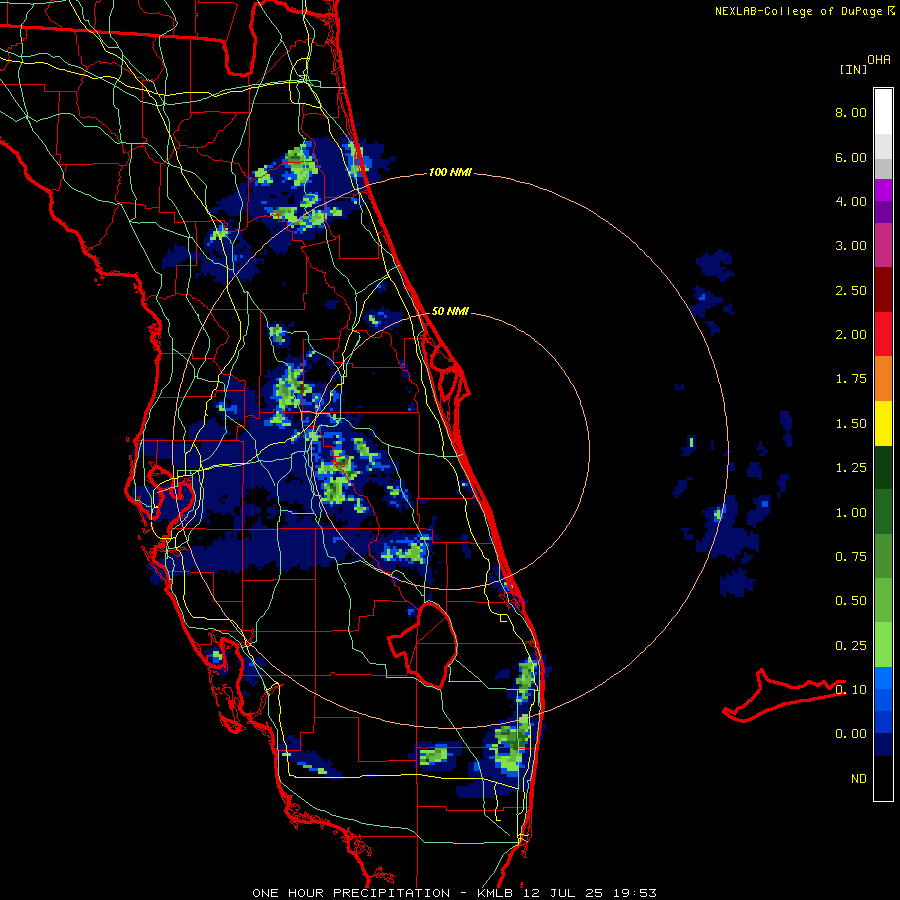
Task: Select the 6.00 legend value
Action: [x=851, y=157]
